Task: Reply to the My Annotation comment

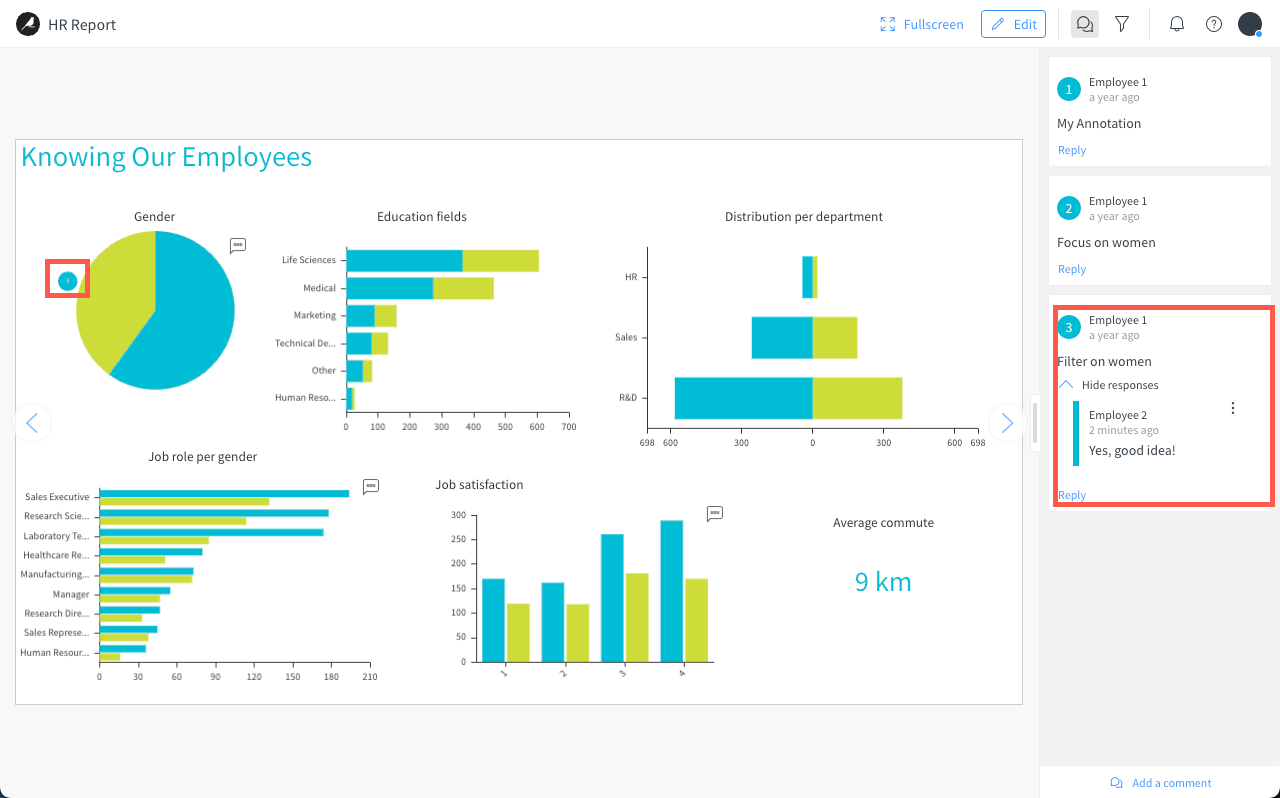Action: 1072,150
